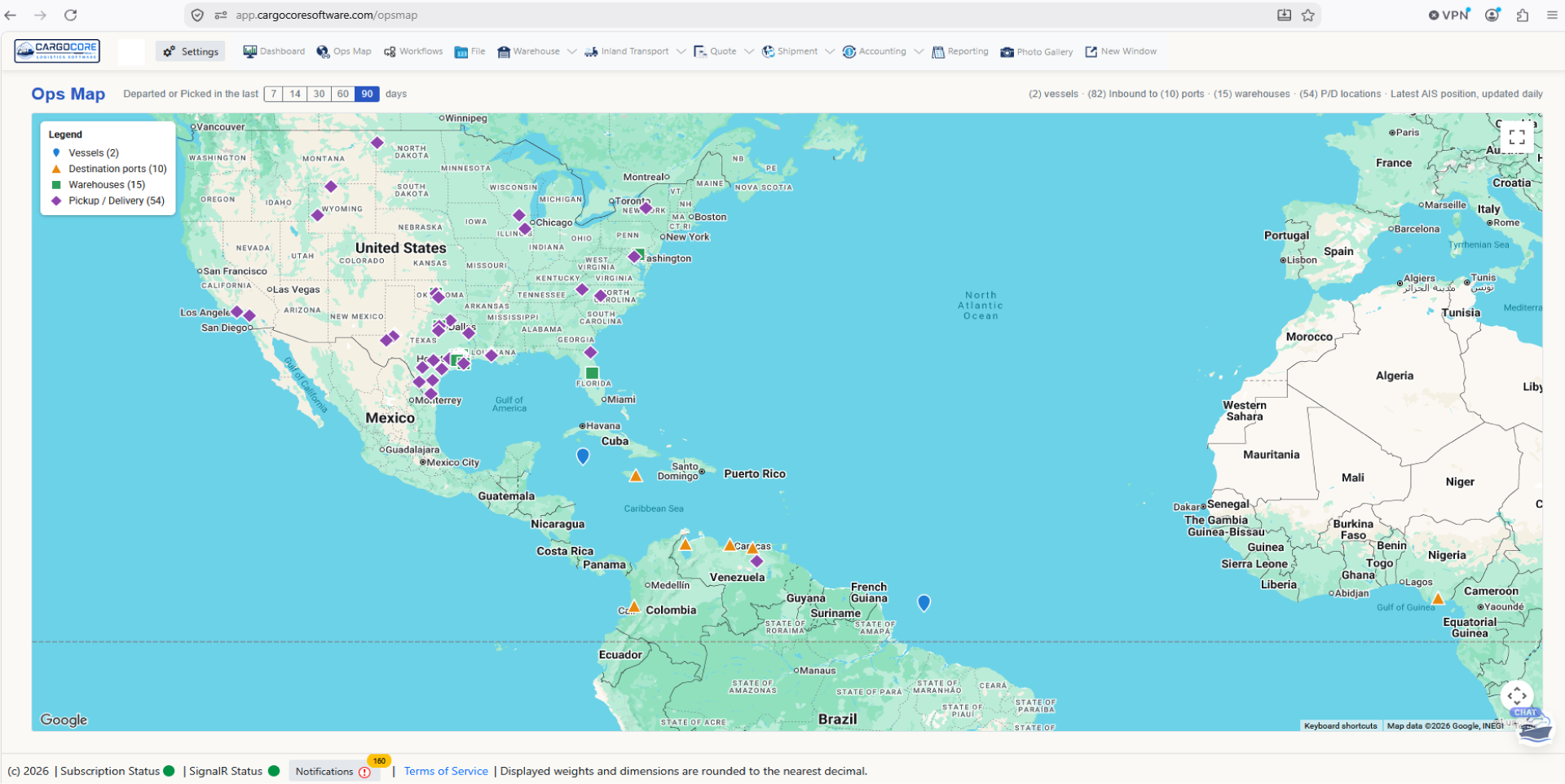1565x784 pixels.
Task: Click the pickup marker in Georgia
Action: pyautogui.click(x=590, y=353)
